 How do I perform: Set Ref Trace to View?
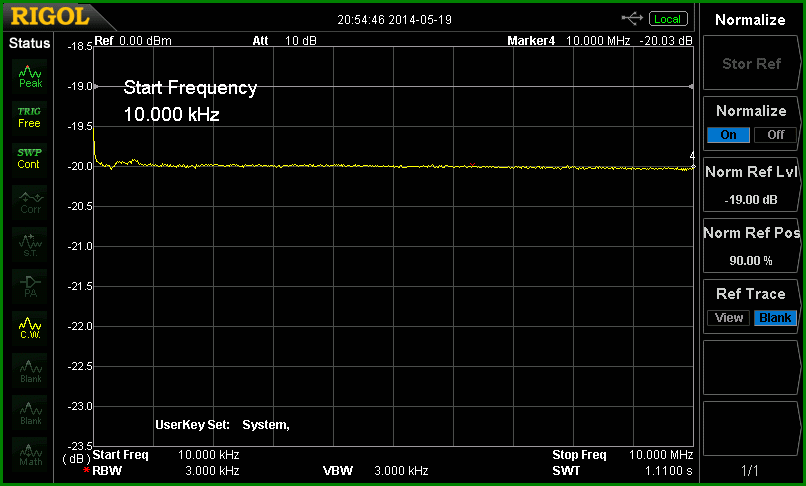[x=728, y=318]
